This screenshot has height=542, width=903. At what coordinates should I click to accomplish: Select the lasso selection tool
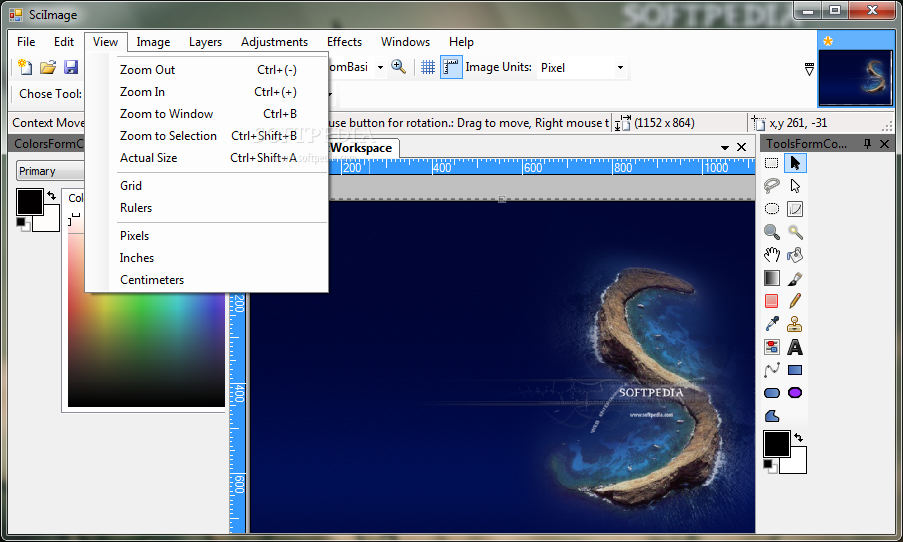pos(772,185)
